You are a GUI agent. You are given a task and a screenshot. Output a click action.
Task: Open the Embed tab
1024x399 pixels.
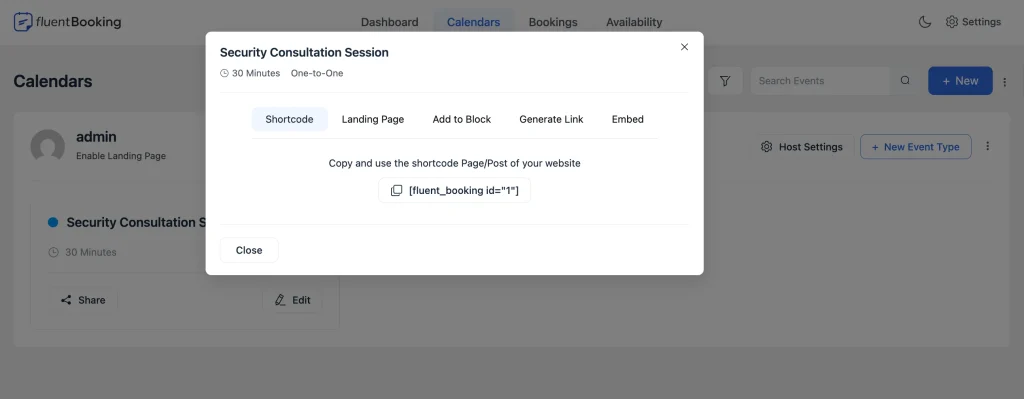pos(628,120)
